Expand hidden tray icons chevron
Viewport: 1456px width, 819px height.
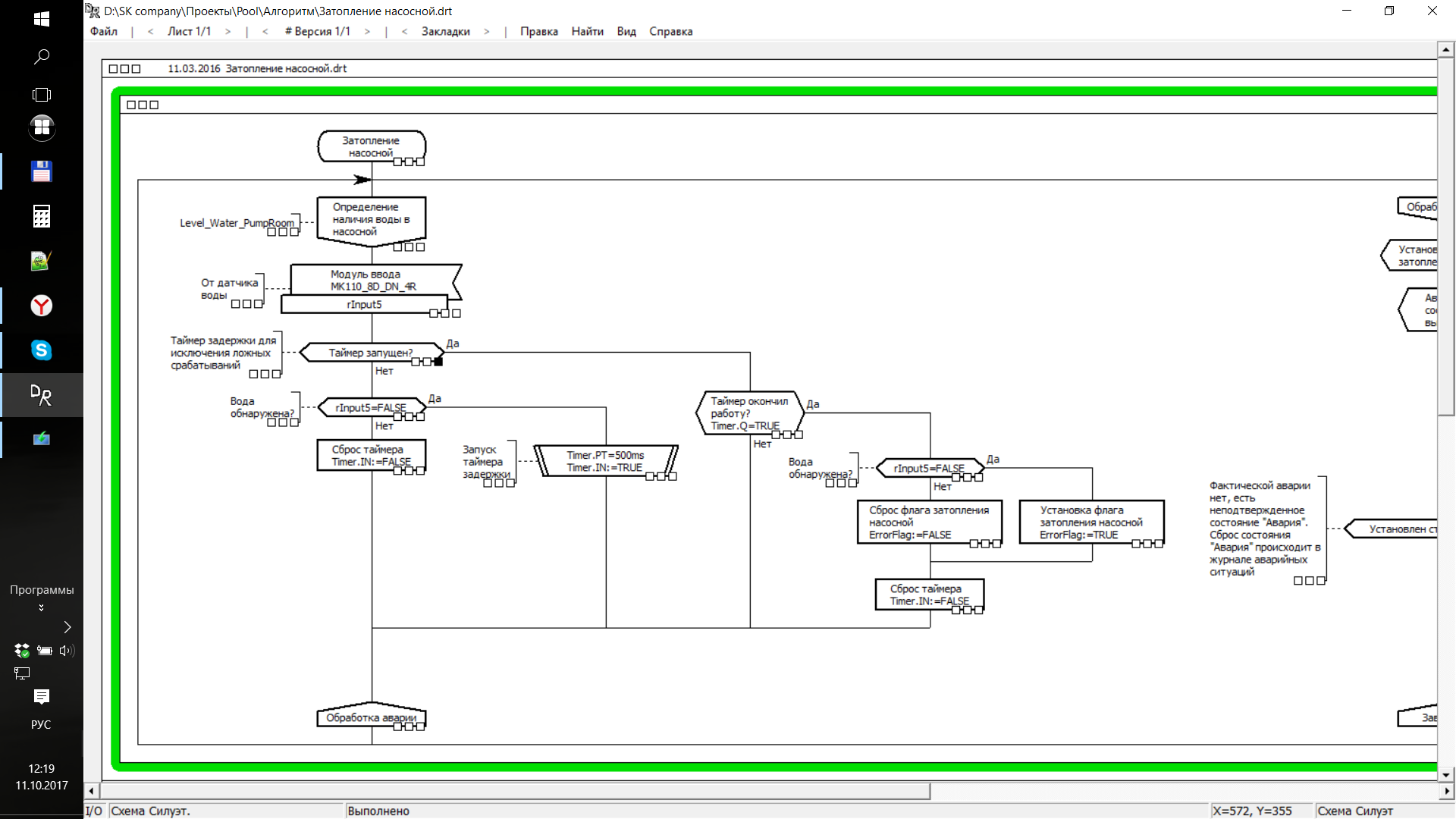67,626
